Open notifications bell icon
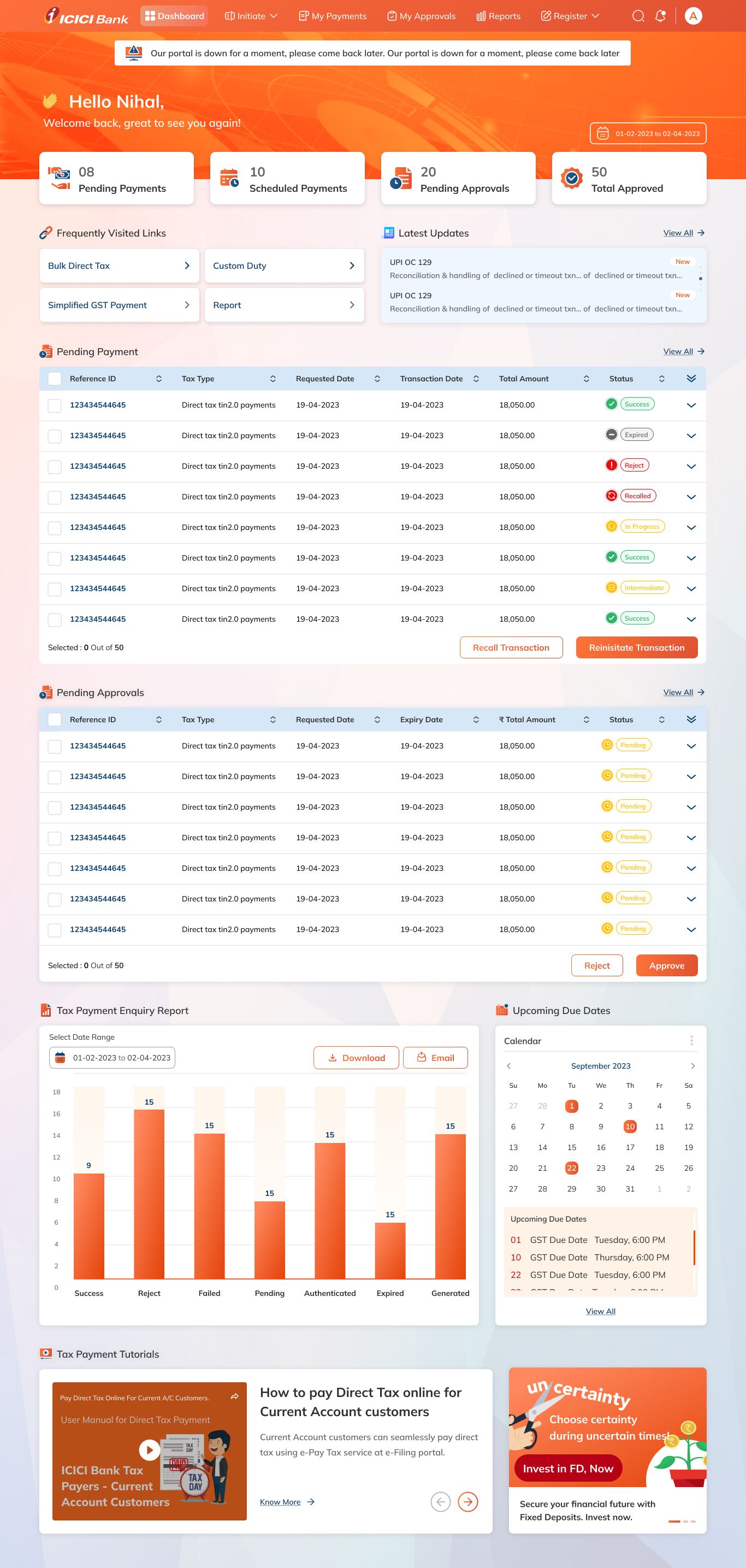The width and height of the screenshot is (746, 1568). 660,16
